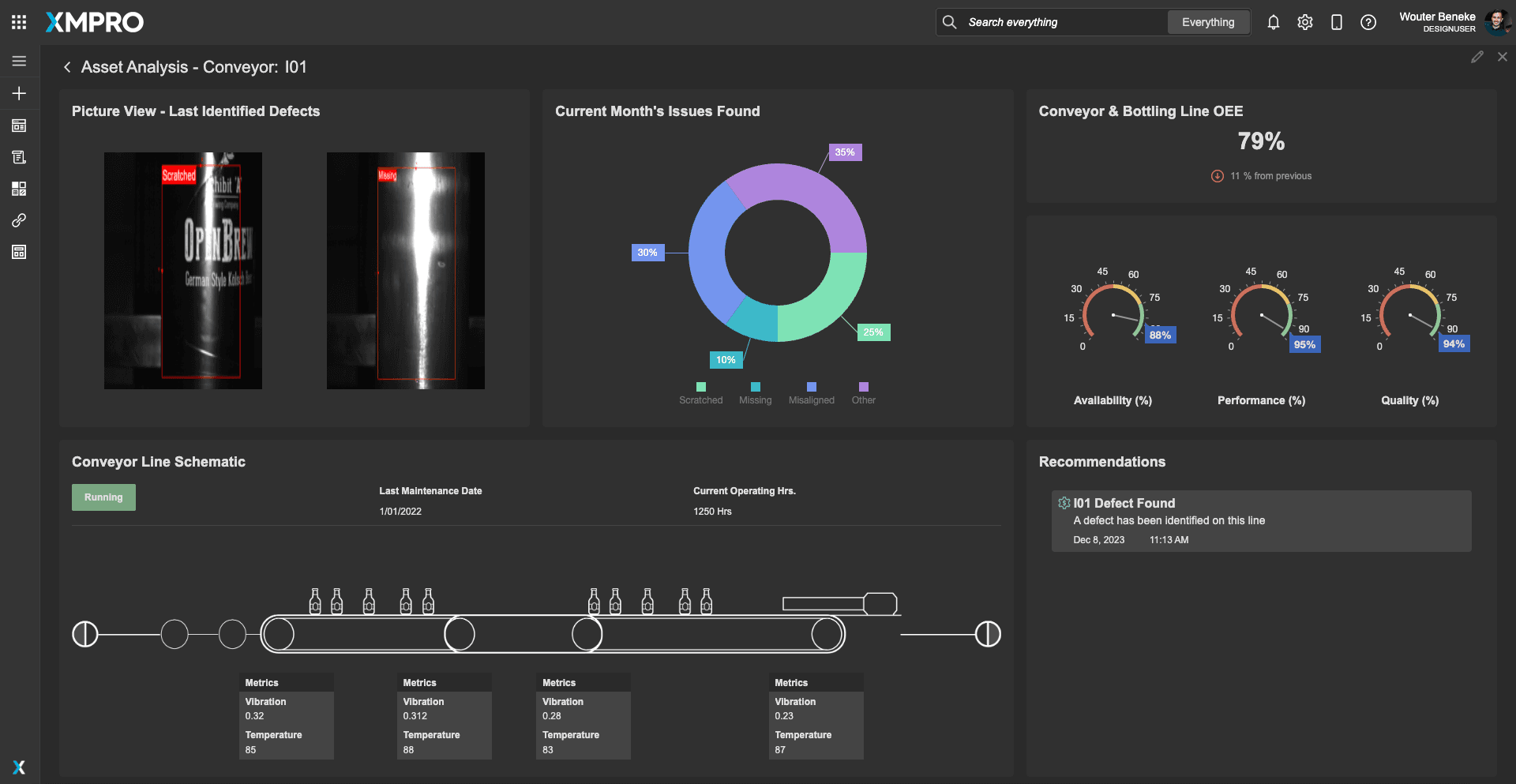
Task: Open the help question mark icon
Action: pyautogui.click(x=1368, y=22)
